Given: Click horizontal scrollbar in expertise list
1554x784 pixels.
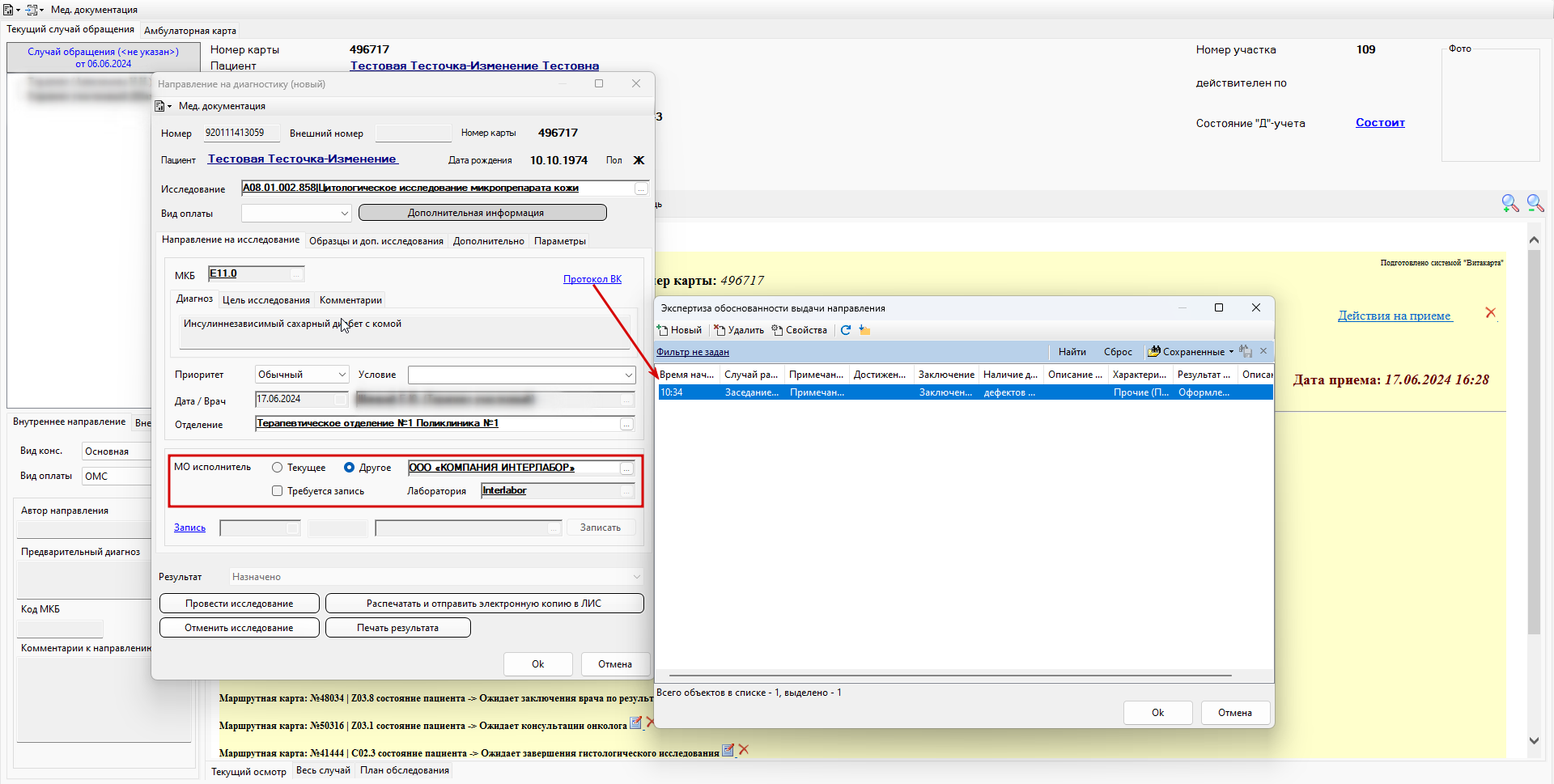Looking at the screenshot, I should 950,675.
